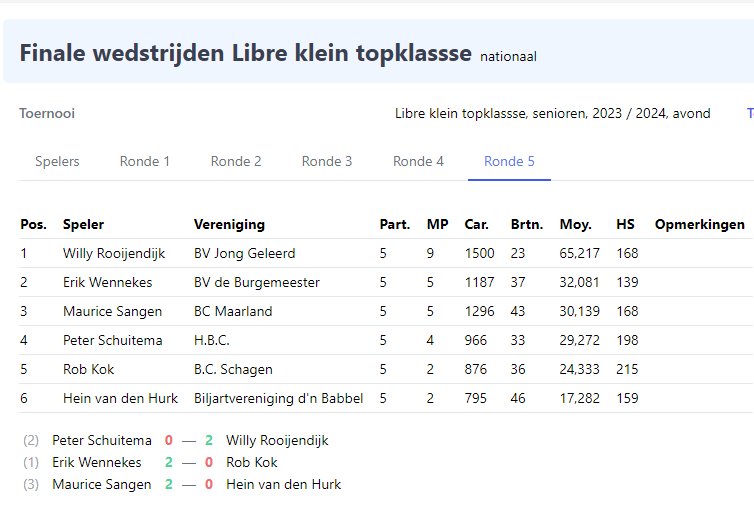The image size is (754, 506).
Task: Select the Ronde 4 tab
Action: 418,161
